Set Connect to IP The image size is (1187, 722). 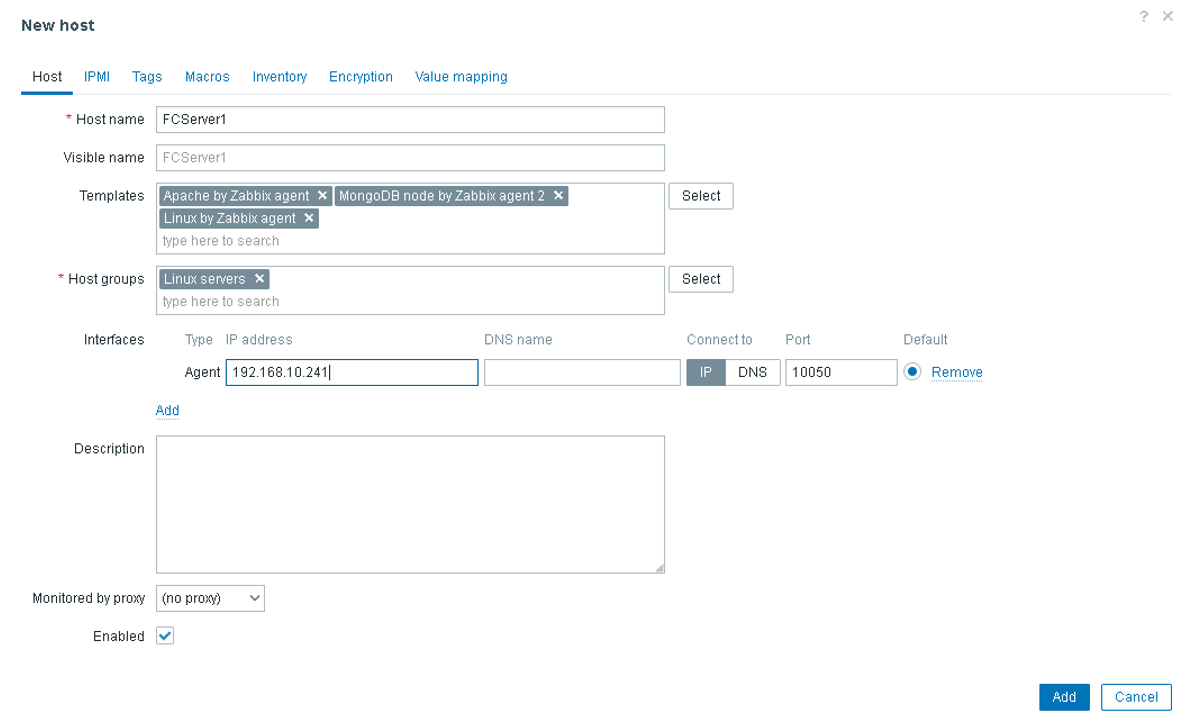pos(706,372)
